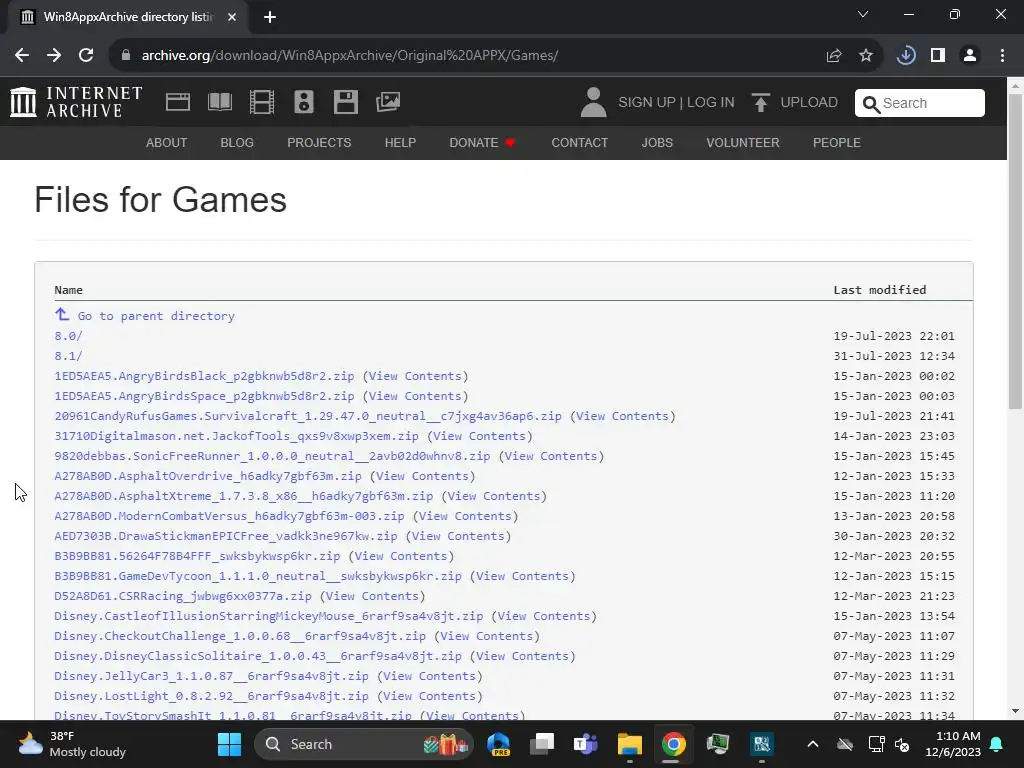1024x768 pixels.
Task: Click Go to parent directory
Action: coord(156,316)
